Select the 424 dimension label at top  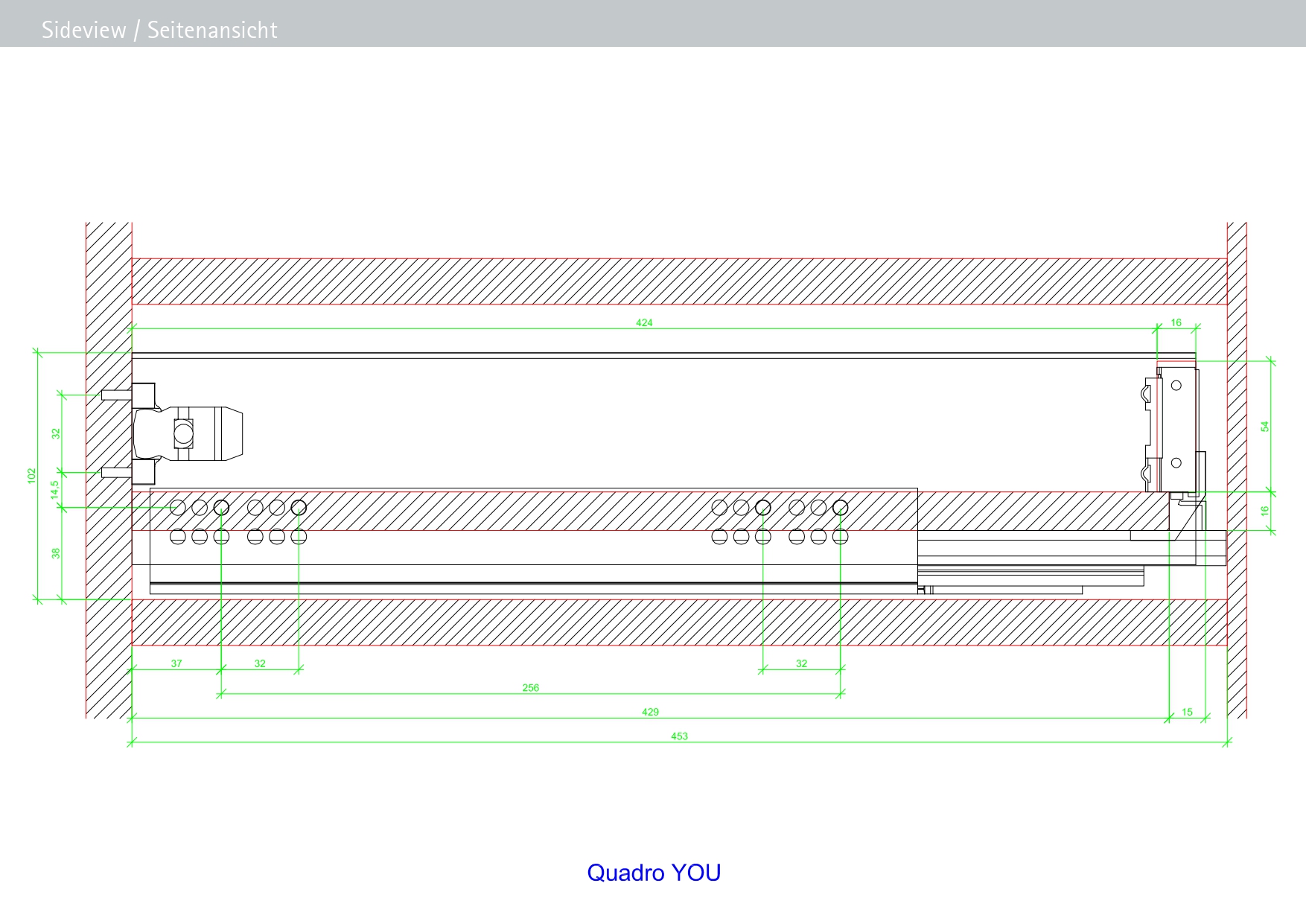(x=644, y=322)
